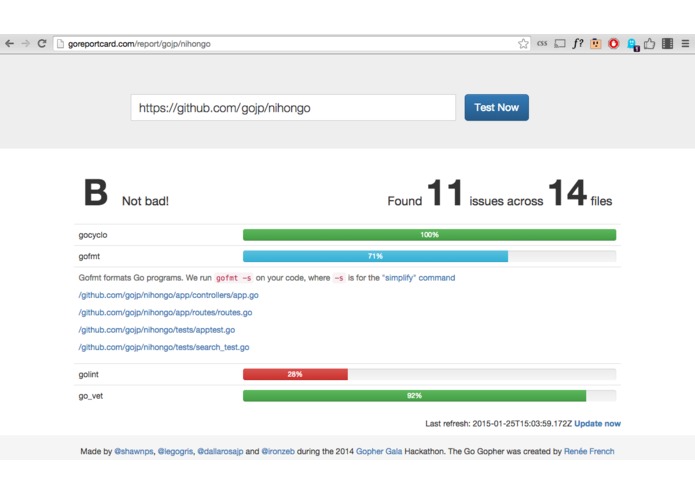This screenshot has height=494, width=695.
Task: Open the app/controllers/app.go file link
Action: tap(168, 295)
